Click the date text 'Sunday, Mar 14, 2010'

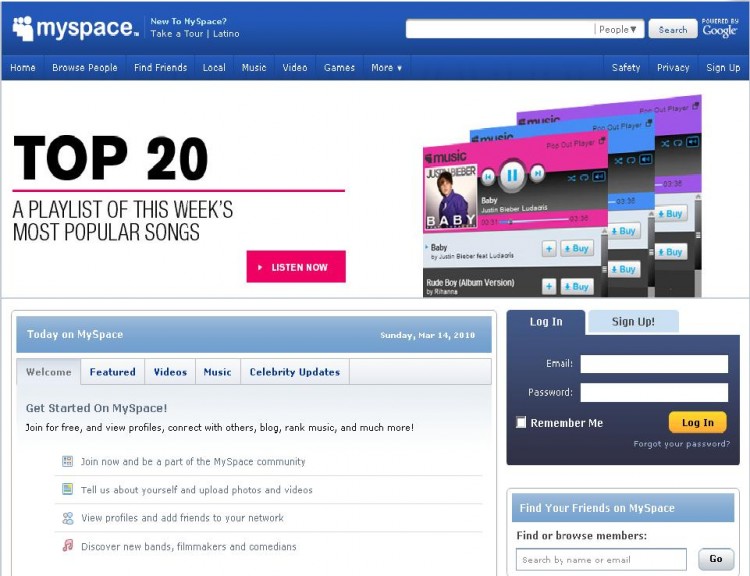(x=428, y=335)
